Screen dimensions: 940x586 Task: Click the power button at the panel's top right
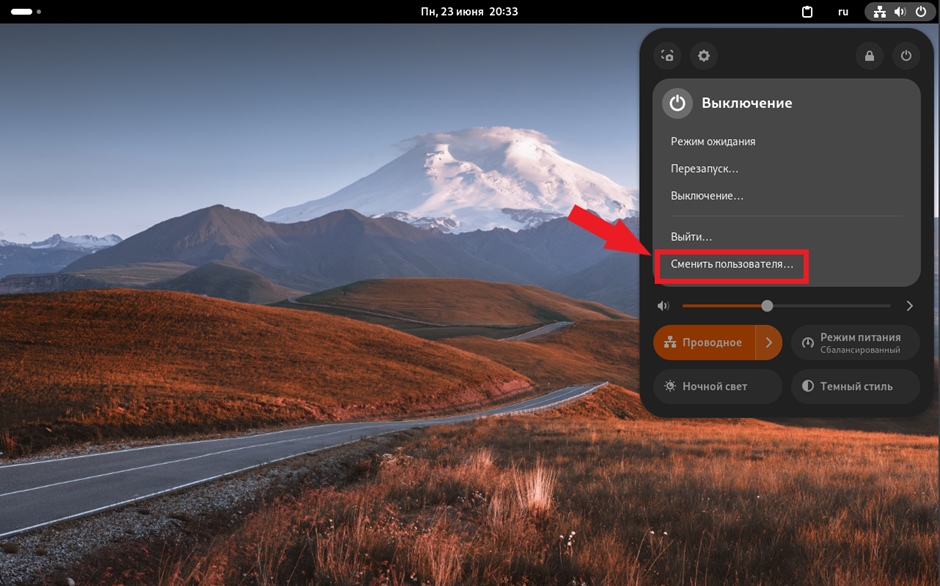[x=906, y=56]
